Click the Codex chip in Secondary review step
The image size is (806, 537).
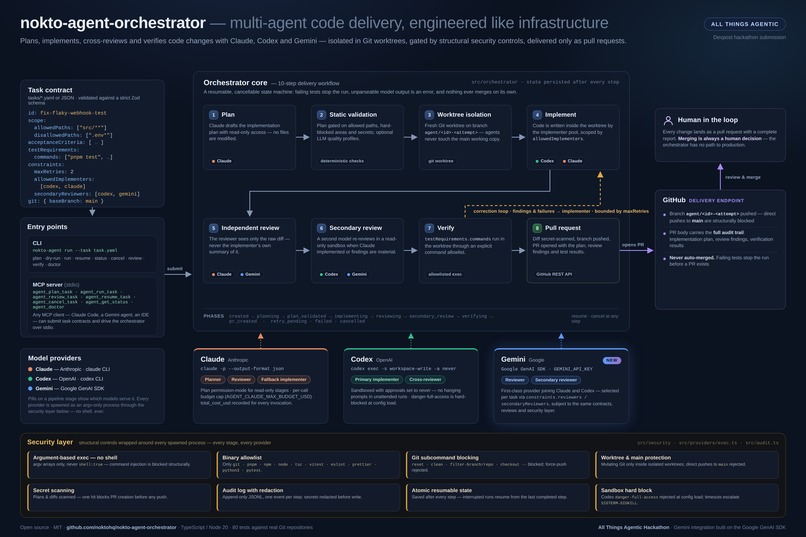pyautogui.click(x=329, y=274)
